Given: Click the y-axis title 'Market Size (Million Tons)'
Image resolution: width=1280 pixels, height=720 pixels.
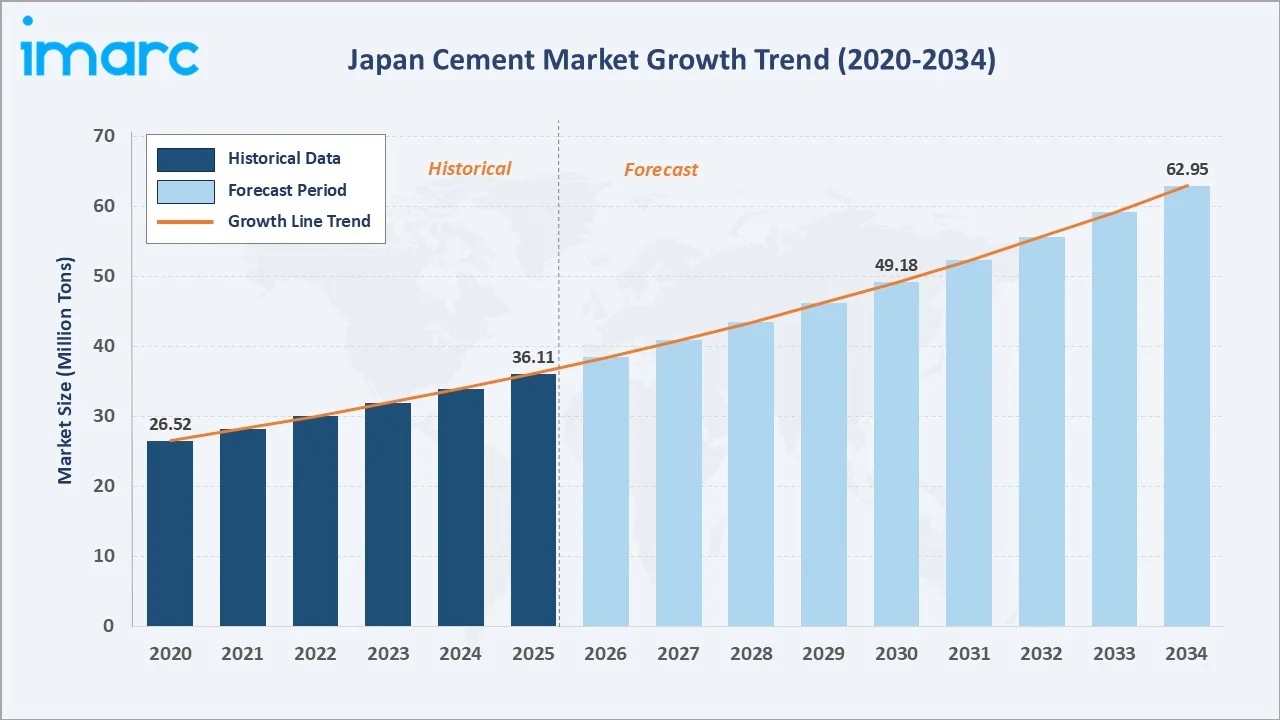Looking at the screenshot, I should pyautogui.click(x=65, y=371).
